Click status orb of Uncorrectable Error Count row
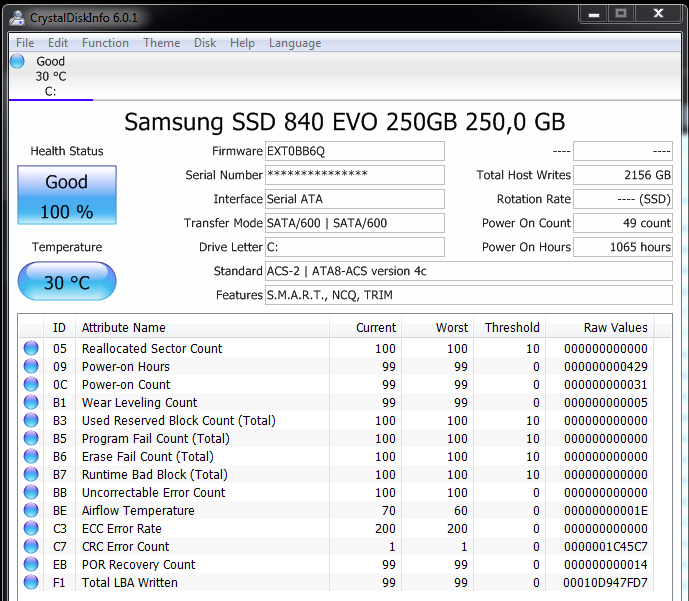689x601 pixels. (x=31, y=492)
